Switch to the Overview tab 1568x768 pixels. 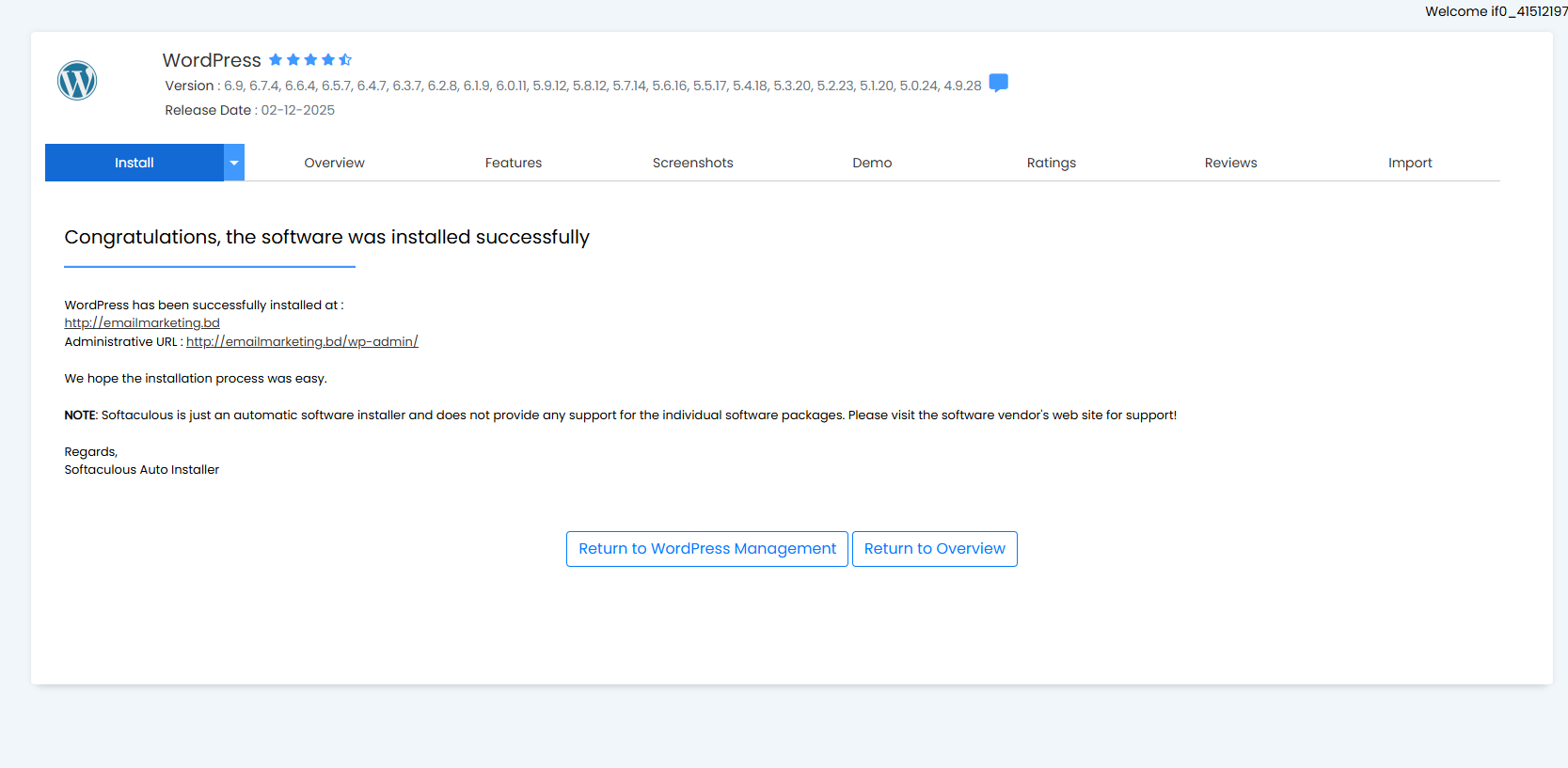point(334,163)
